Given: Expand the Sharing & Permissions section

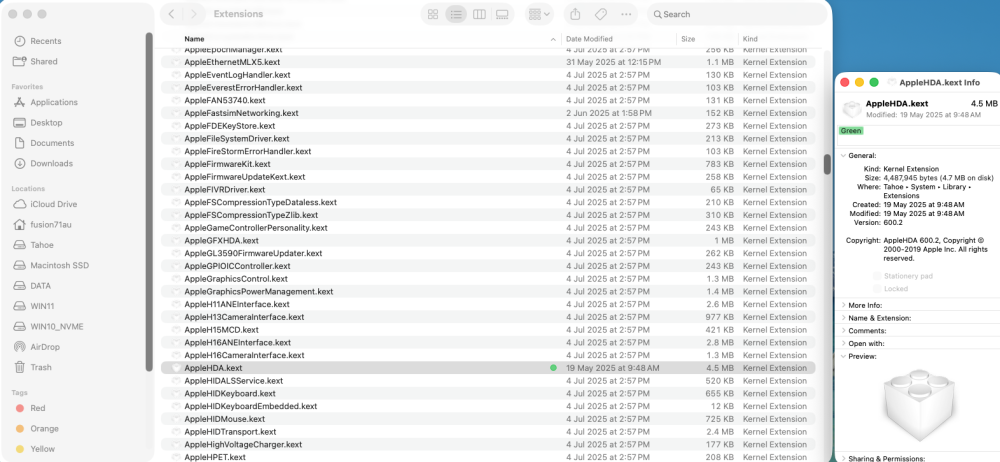Looking at the screenshot, I should (x=844, y=458).
